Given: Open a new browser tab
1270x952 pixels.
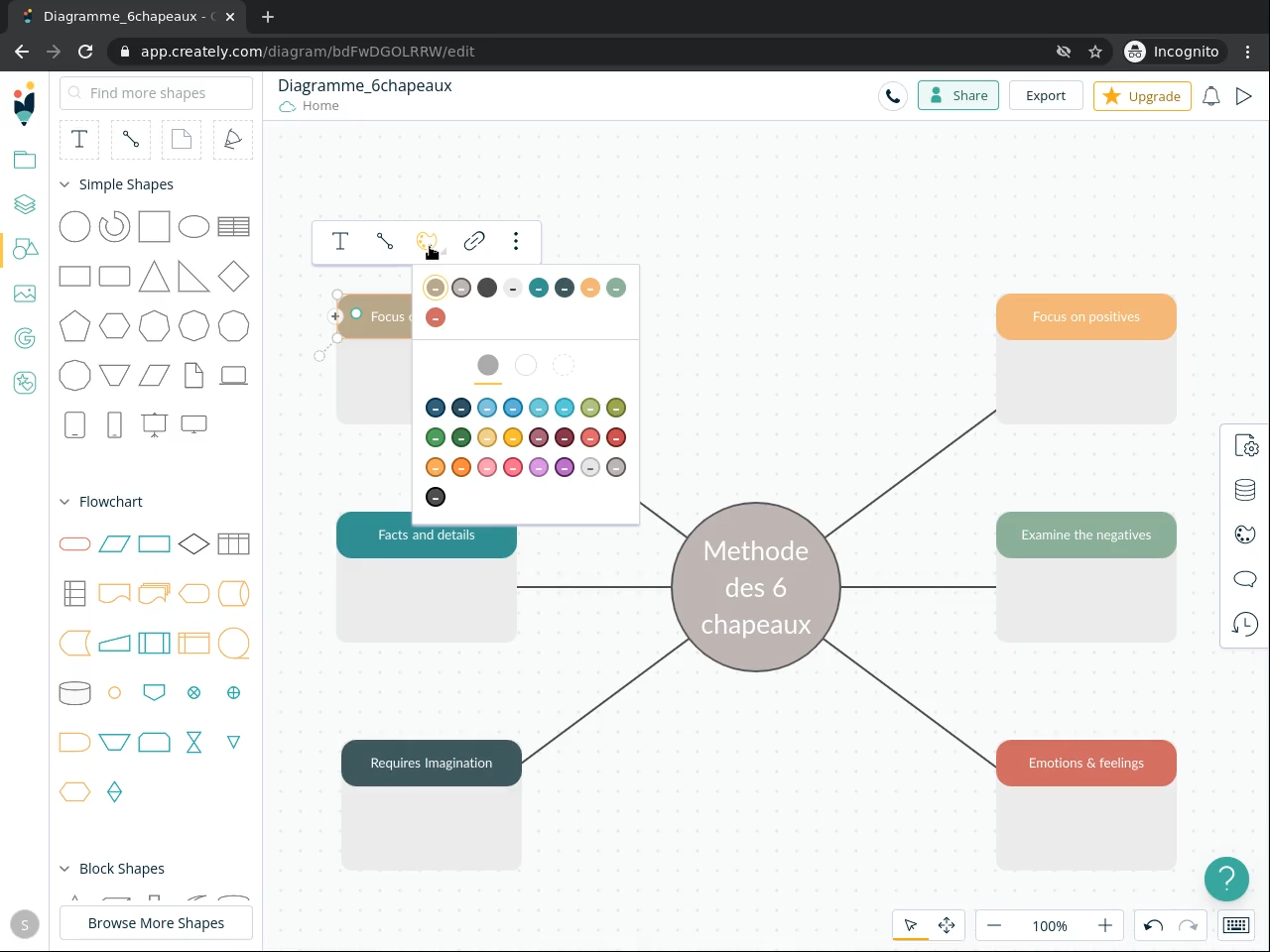Looking at the screenshot, I should (268, 16).
